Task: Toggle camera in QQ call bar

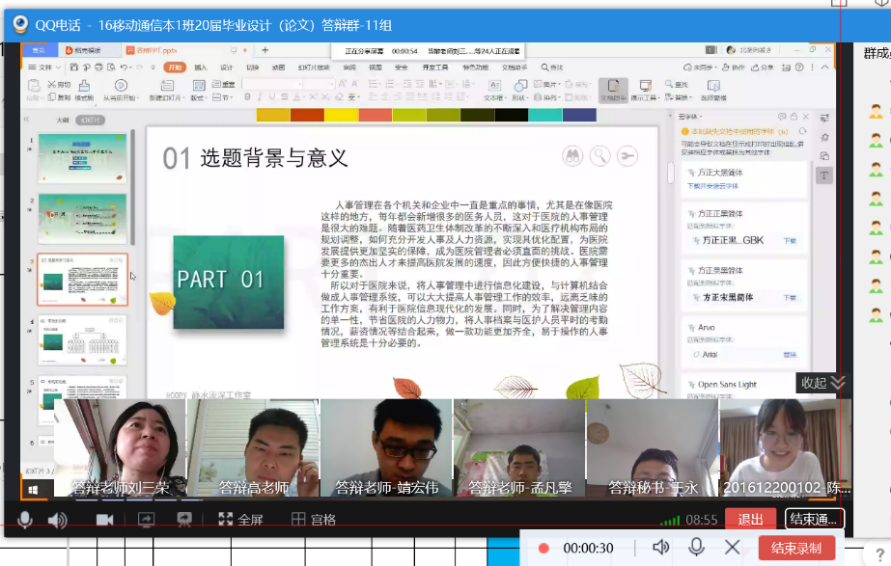Action: pos(104,519)
